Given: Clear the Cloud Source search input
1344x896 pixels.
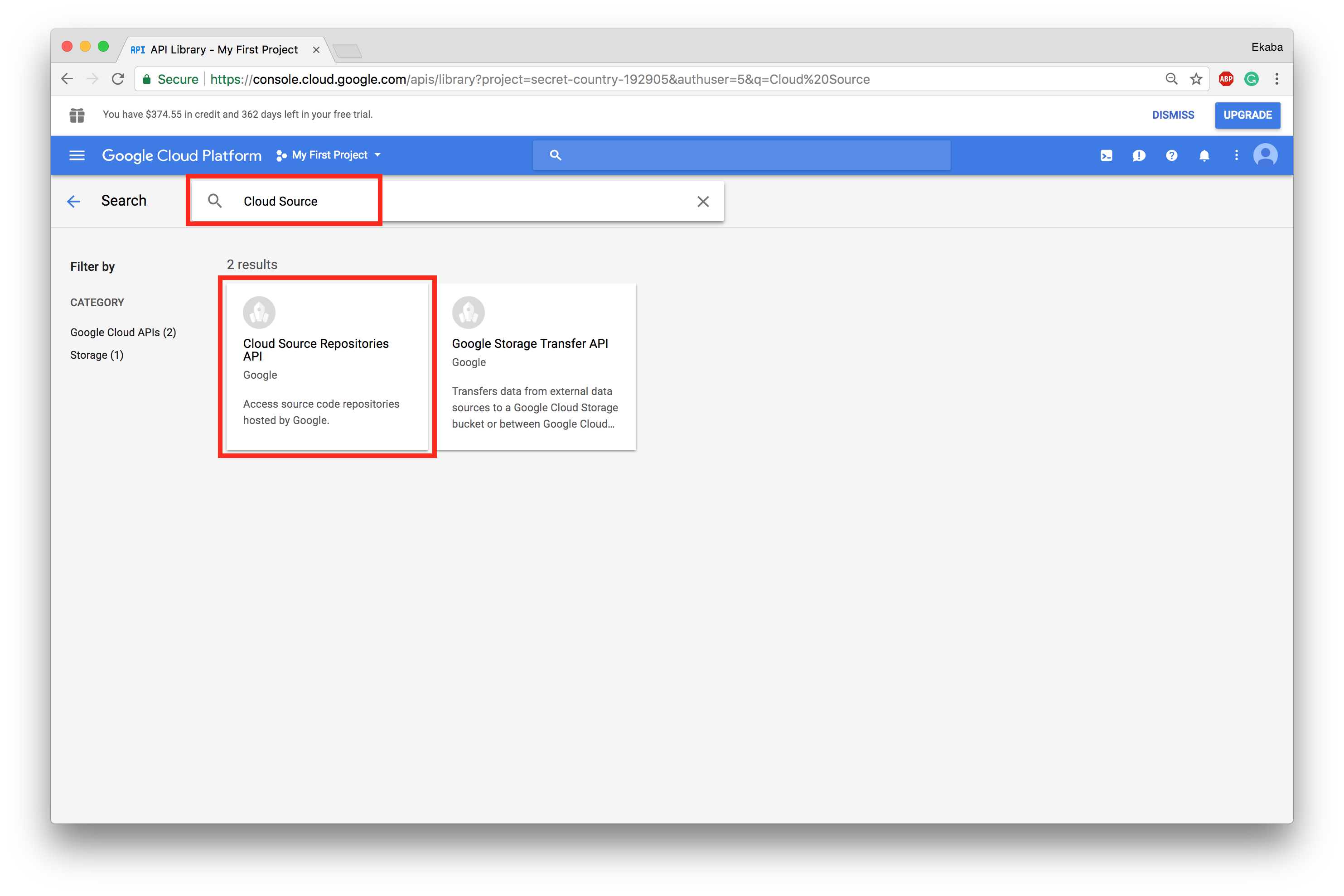Looking at the screenshot, I should point(703,201).
